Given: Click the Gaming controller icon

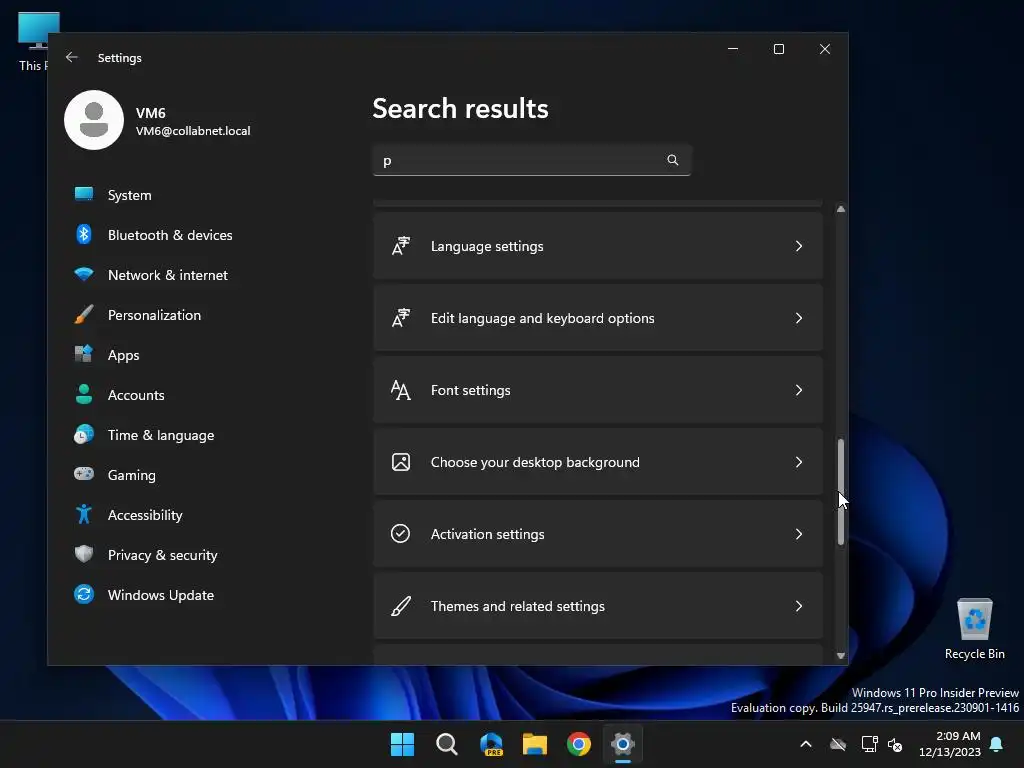Looking at the screenshot, I should pos(84,474).
